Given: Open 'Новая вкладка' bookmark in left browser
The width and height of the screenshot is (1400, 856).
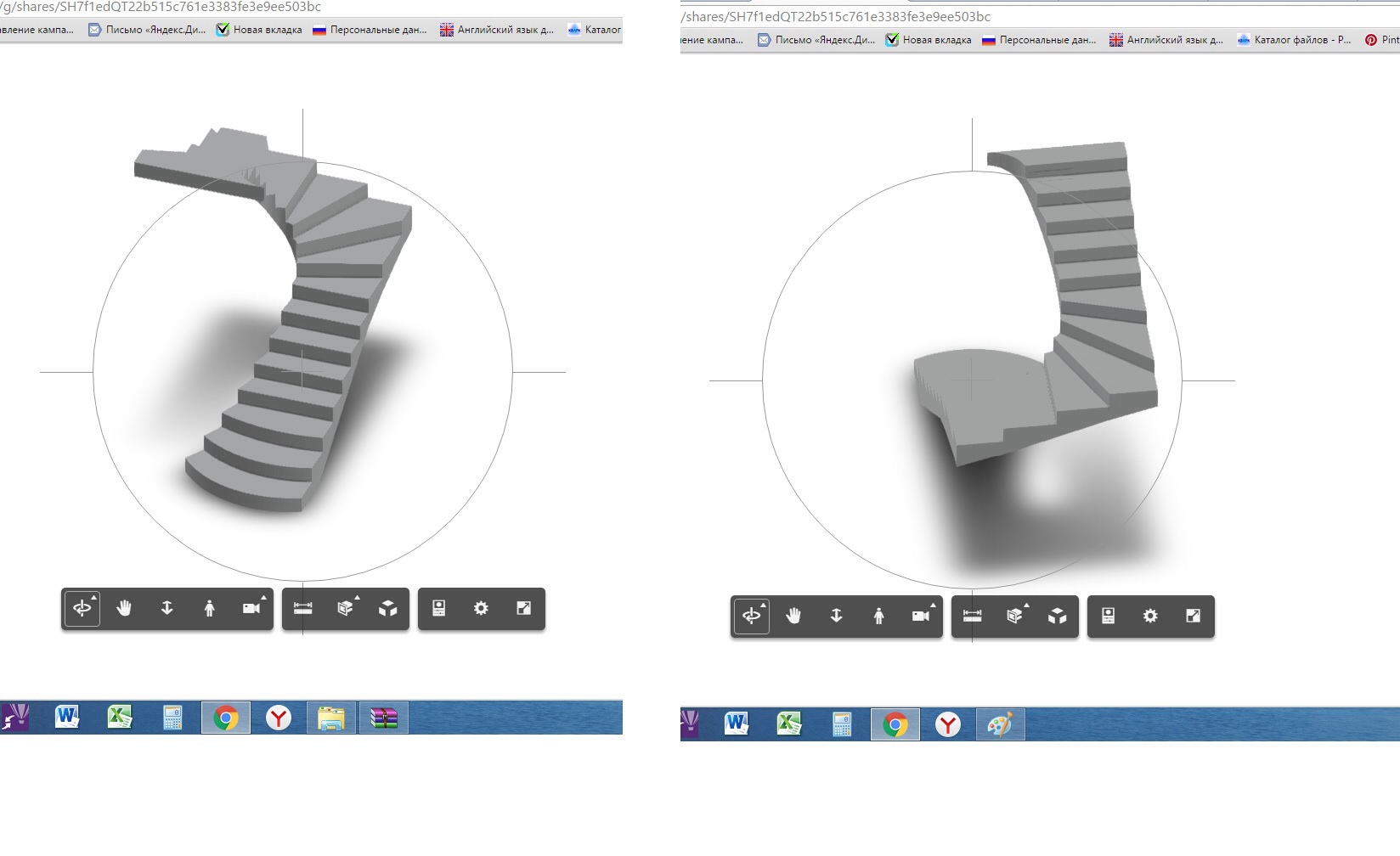Looking at the screenshot, I should pyautogui.click(x=259, y=30).
